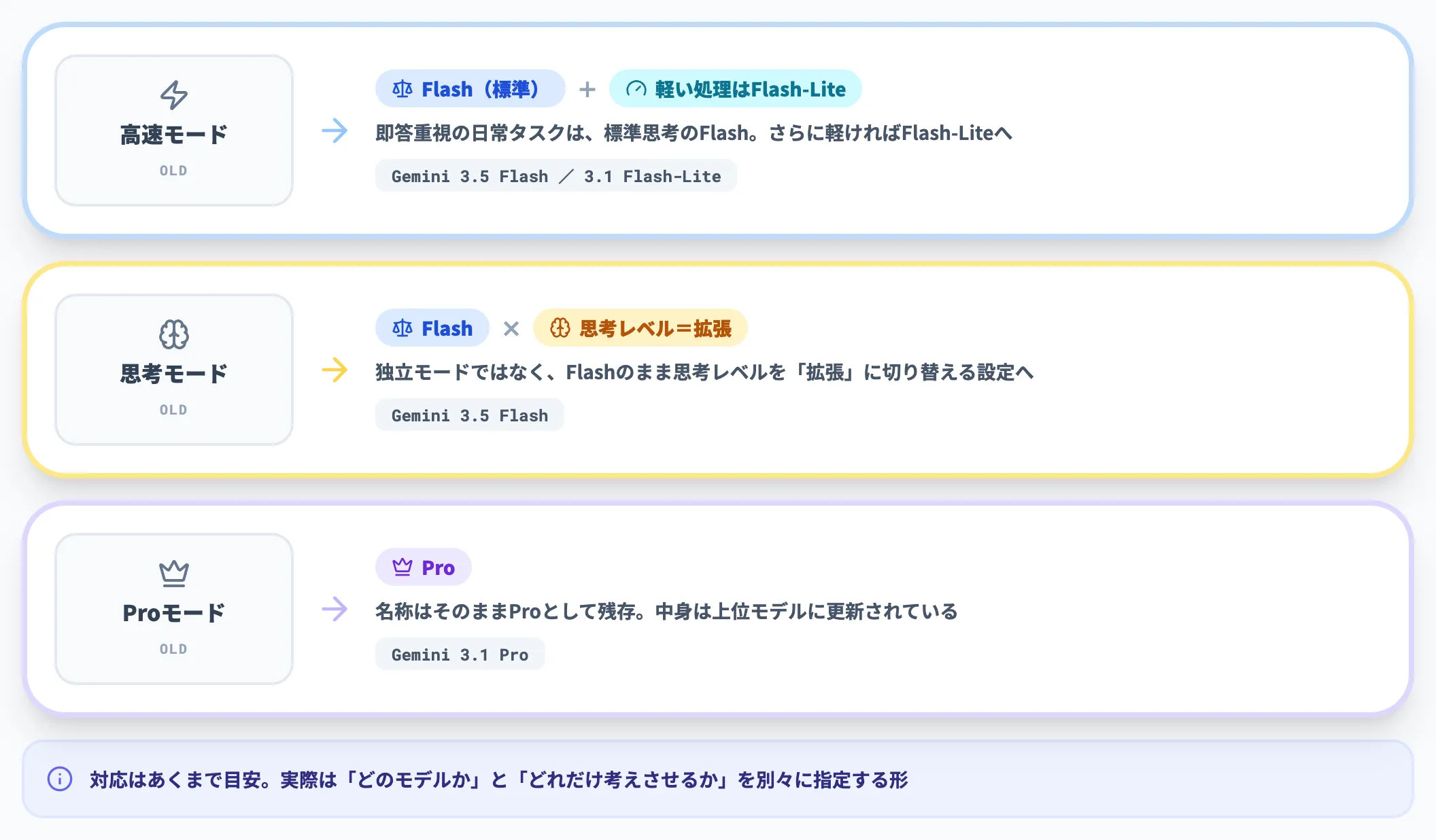
Task: Click the 高速モード heading text
Action: [174, 135]
